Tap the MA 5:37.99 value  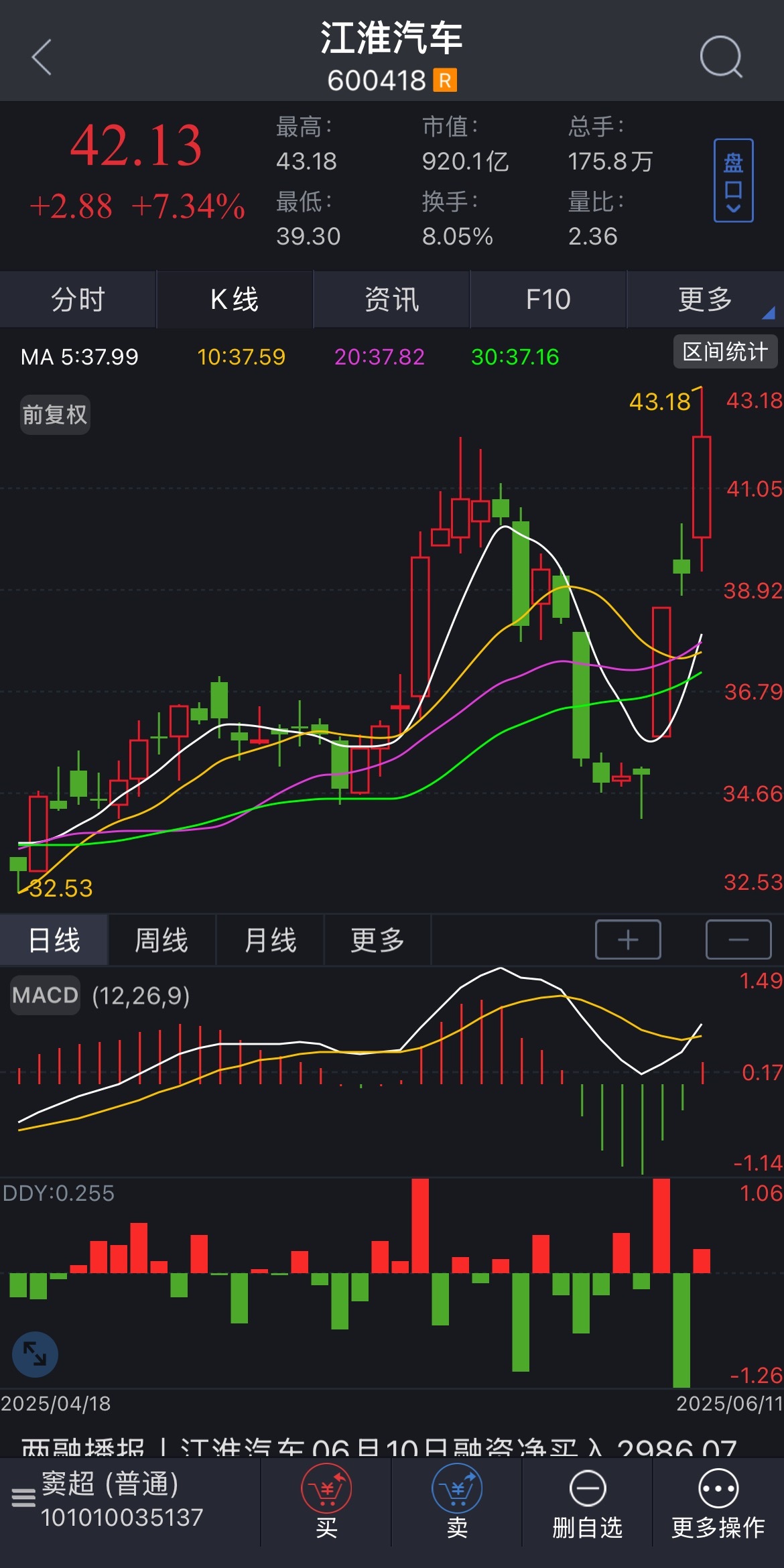pos(80,356)
